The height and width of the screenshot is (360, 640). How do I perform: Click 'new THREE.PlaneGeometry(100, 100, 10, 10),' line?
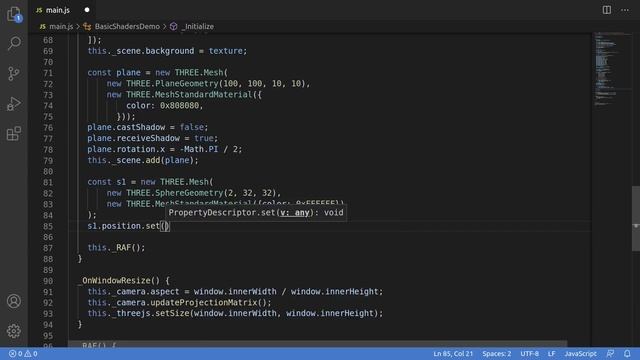click(209, 84)
